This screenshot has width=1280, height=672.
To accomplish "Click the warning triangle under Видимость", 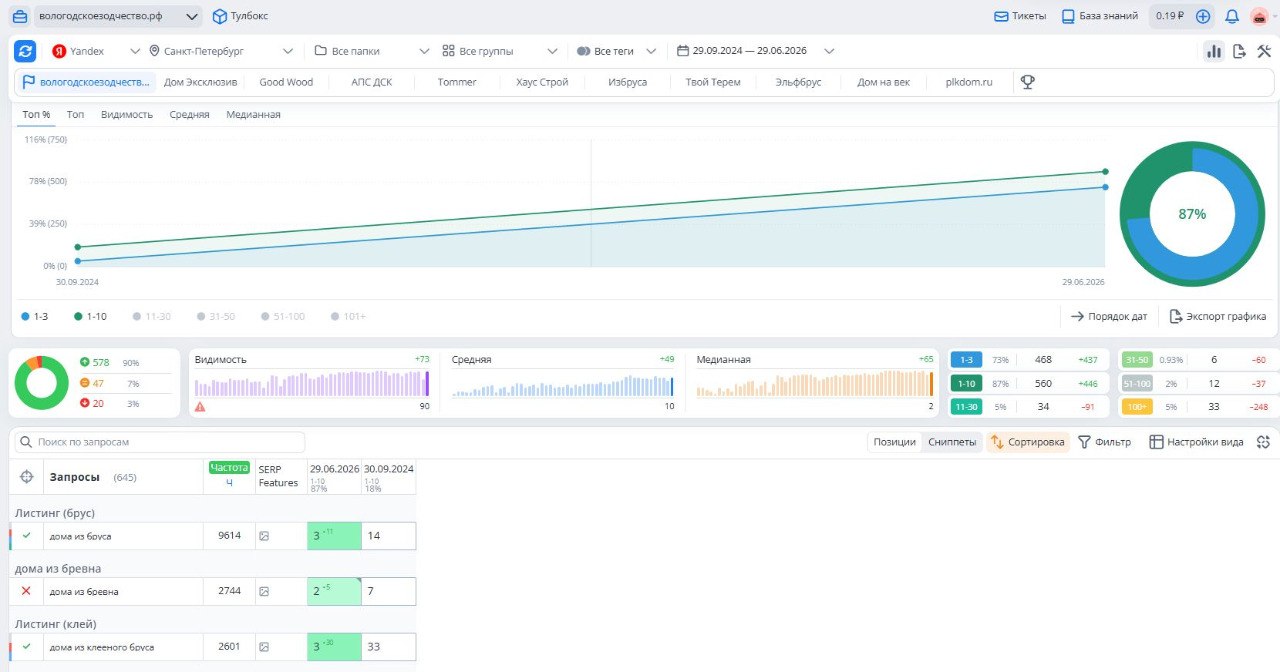I will (201, 407).
